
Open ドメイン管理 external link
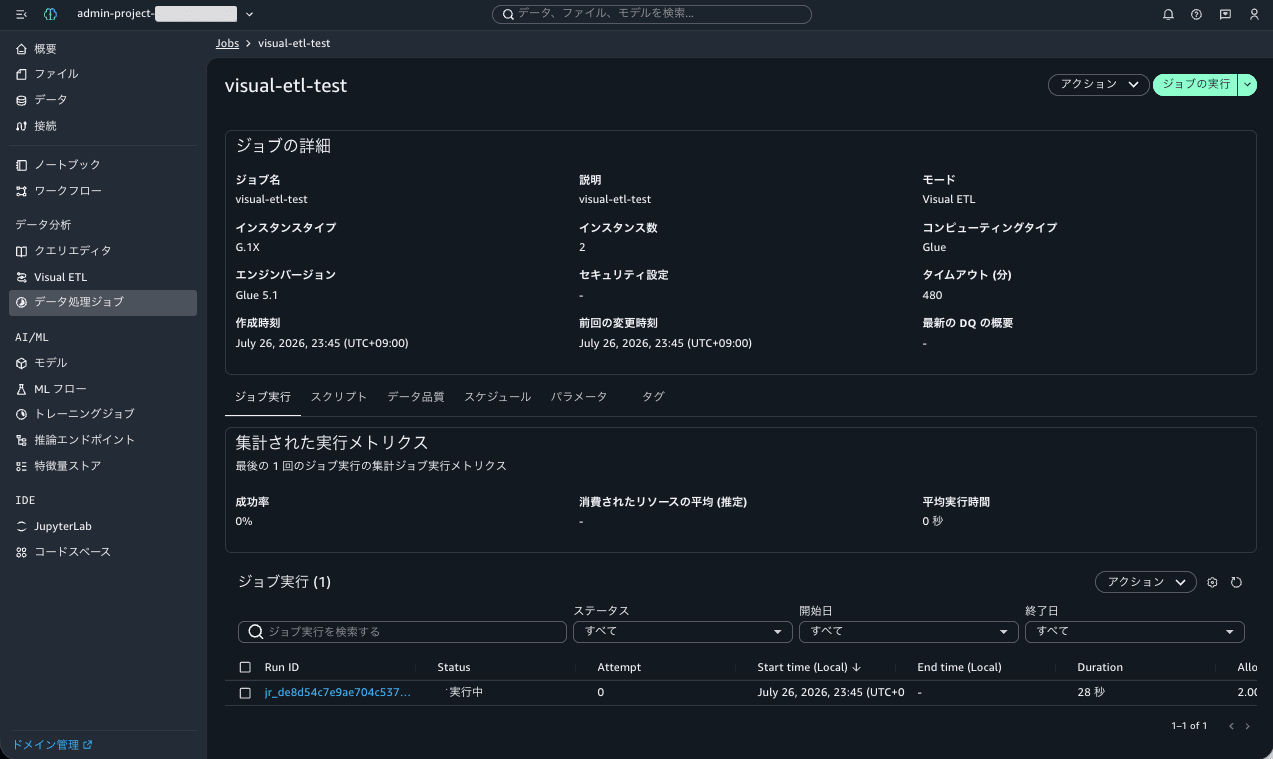[51, 745]
